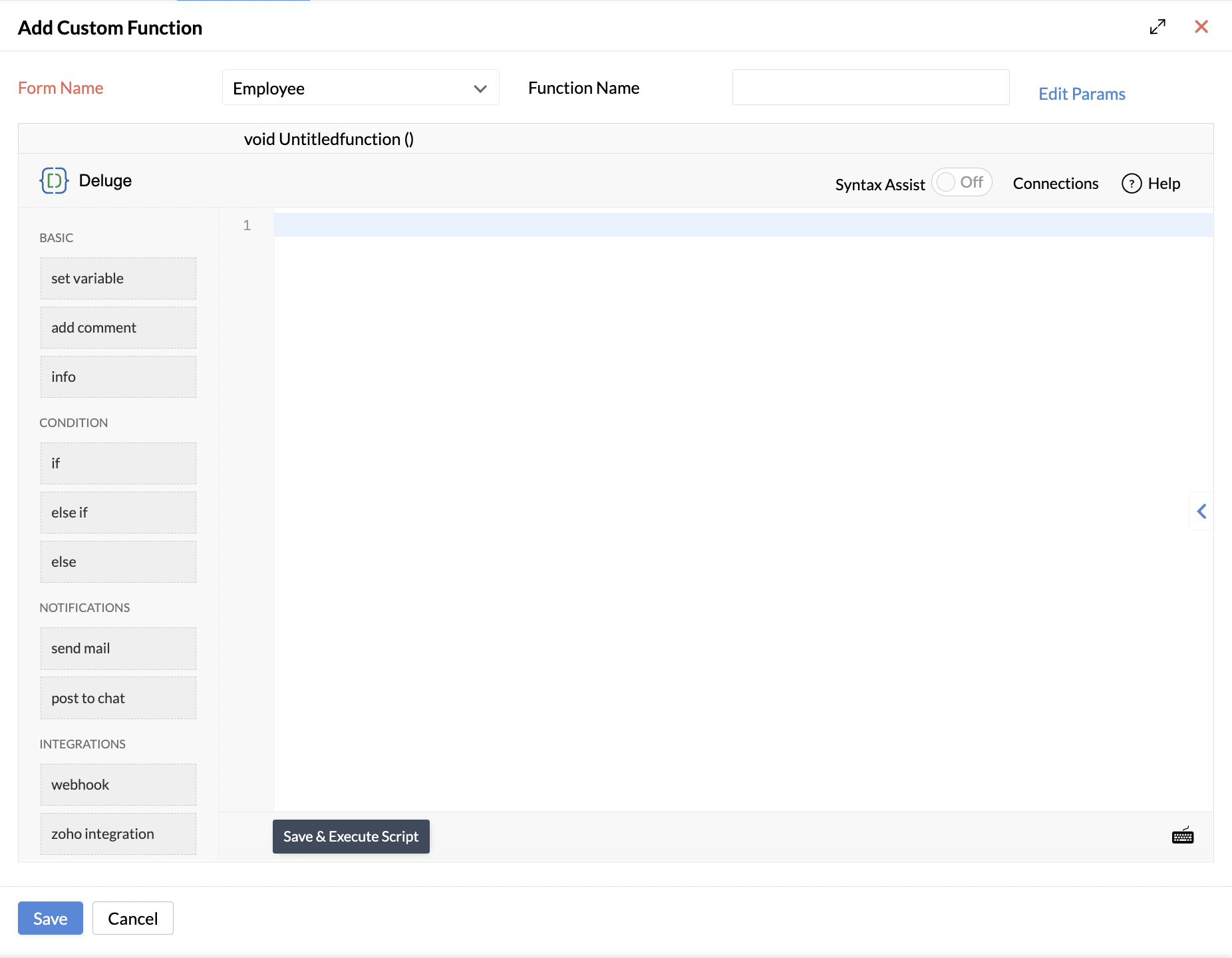Close the Add Custom Function dialog

pos(1201,27)
